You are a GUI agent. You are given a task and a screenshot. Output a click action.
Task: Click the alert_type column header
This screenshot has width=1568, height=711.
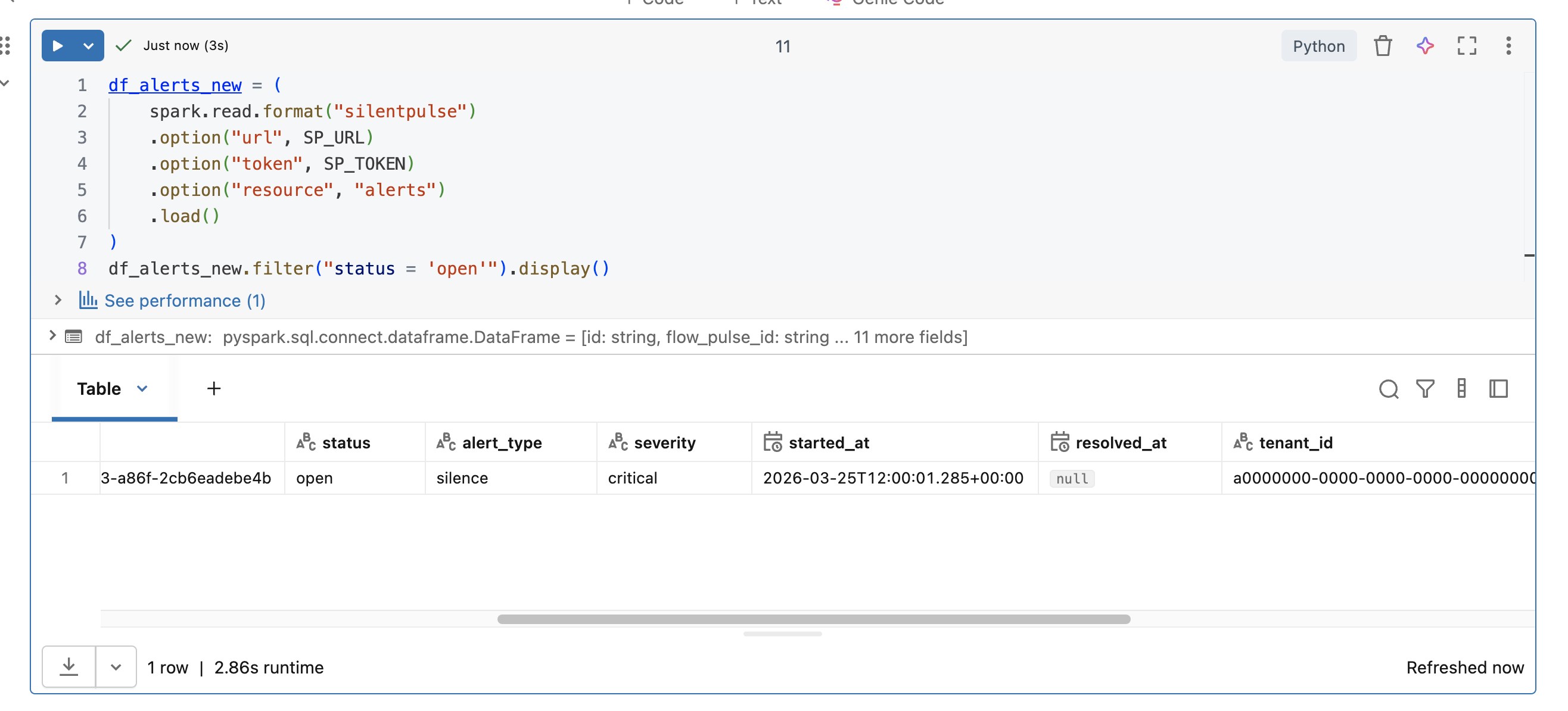point(511,443)
